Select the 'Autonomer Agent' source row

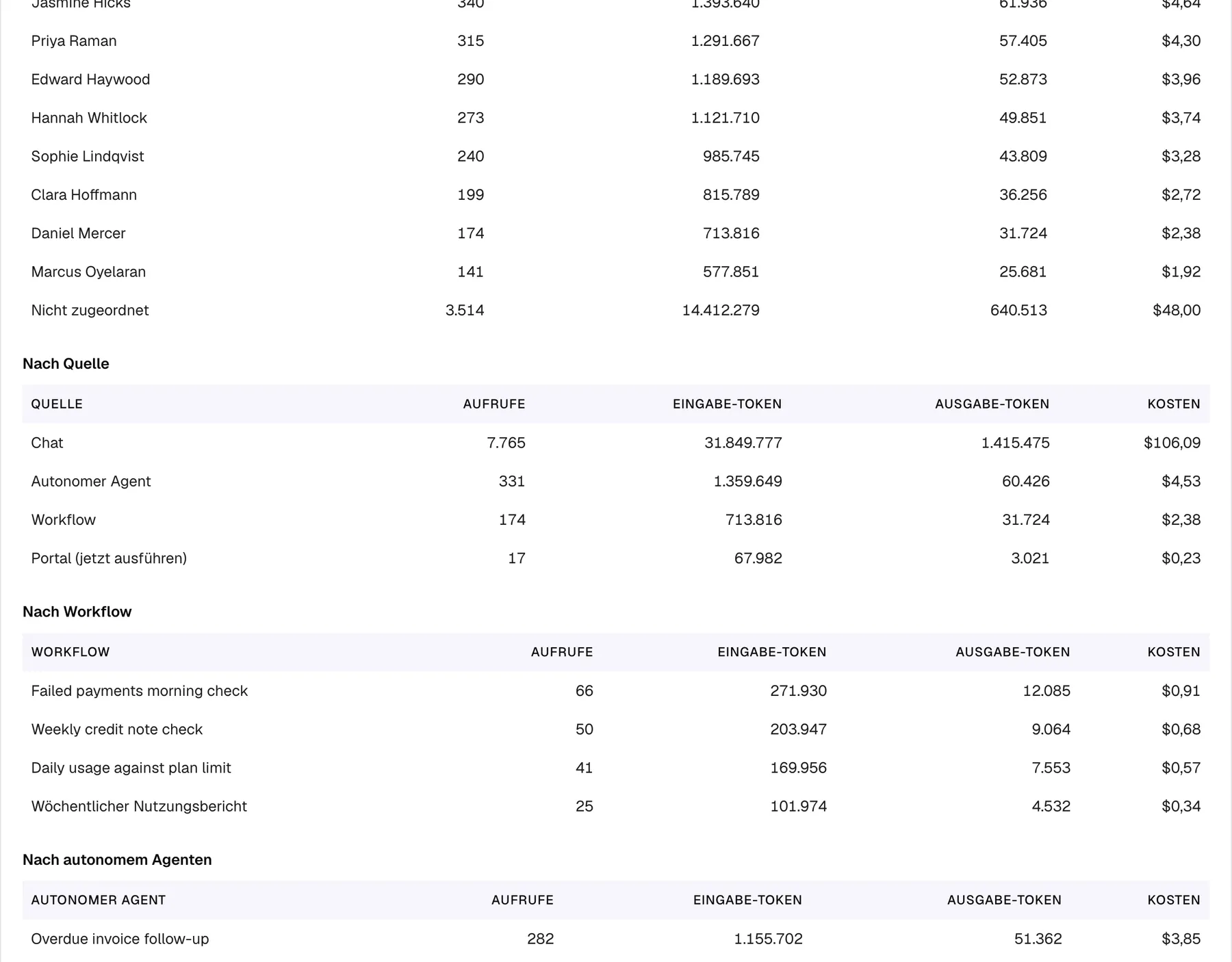click(x=615, y=481)
